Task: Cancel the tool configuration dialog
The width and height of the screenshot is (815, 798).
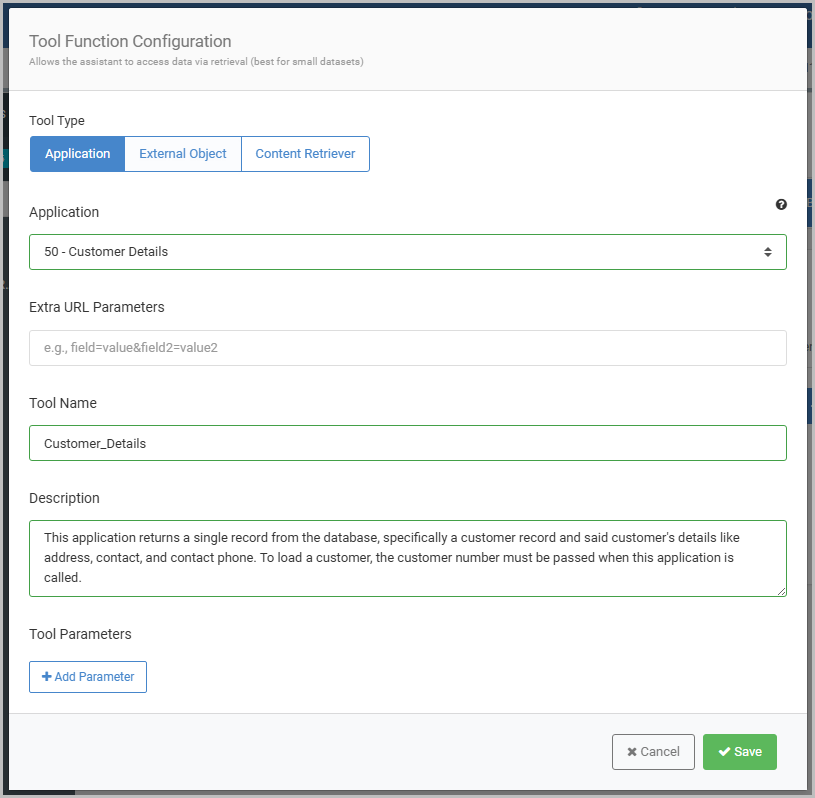Action: pyautogui.click(x=653, y=752)
